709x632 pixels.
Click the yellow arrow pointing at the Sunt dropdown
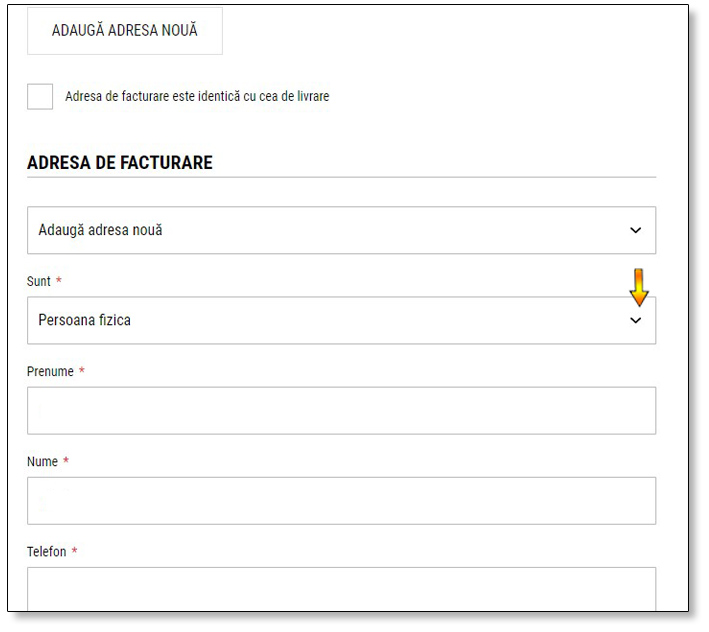[x=639, y=287]
